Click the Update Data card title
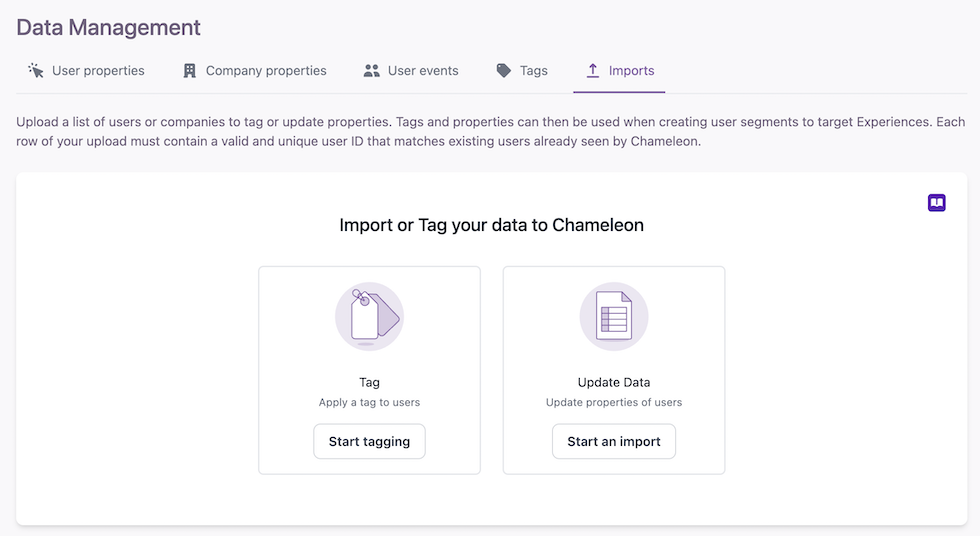 point(614,382)
